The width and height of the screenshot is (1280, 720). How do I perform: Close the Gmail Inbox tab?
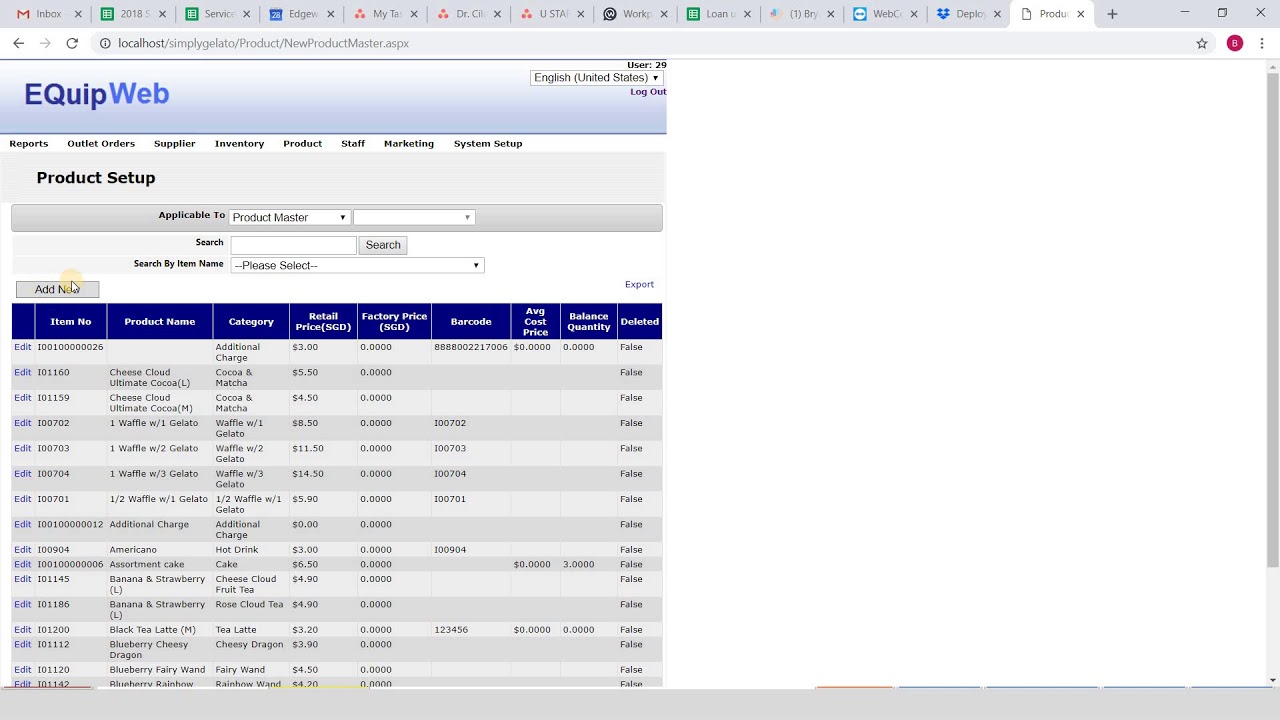(x=78, y=14)
